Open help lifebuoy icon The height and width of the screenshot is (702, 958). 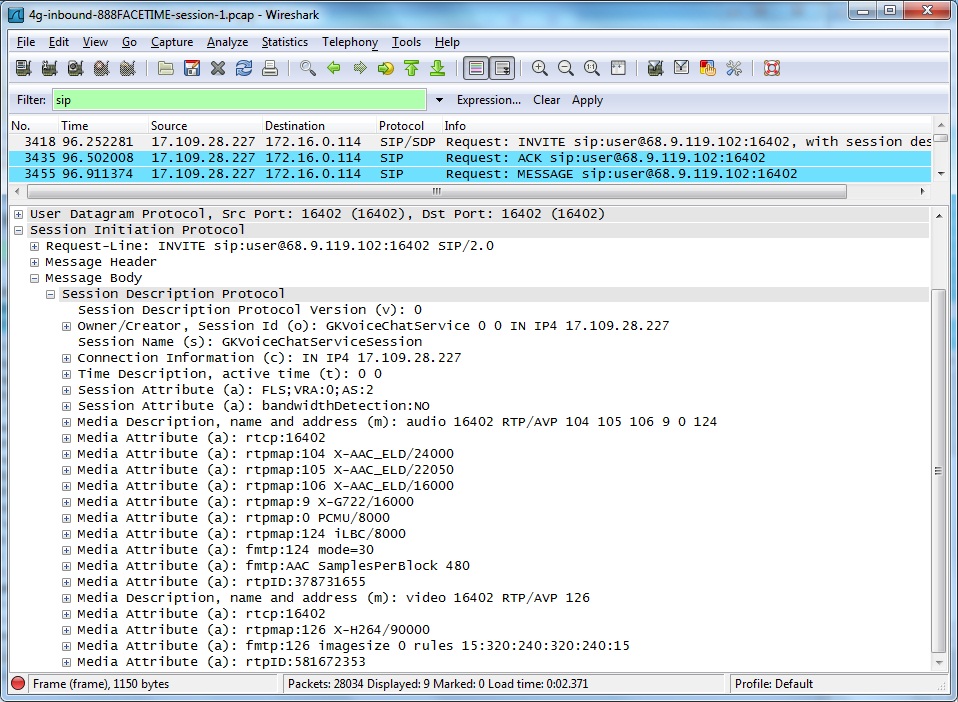tap(772, 68)
